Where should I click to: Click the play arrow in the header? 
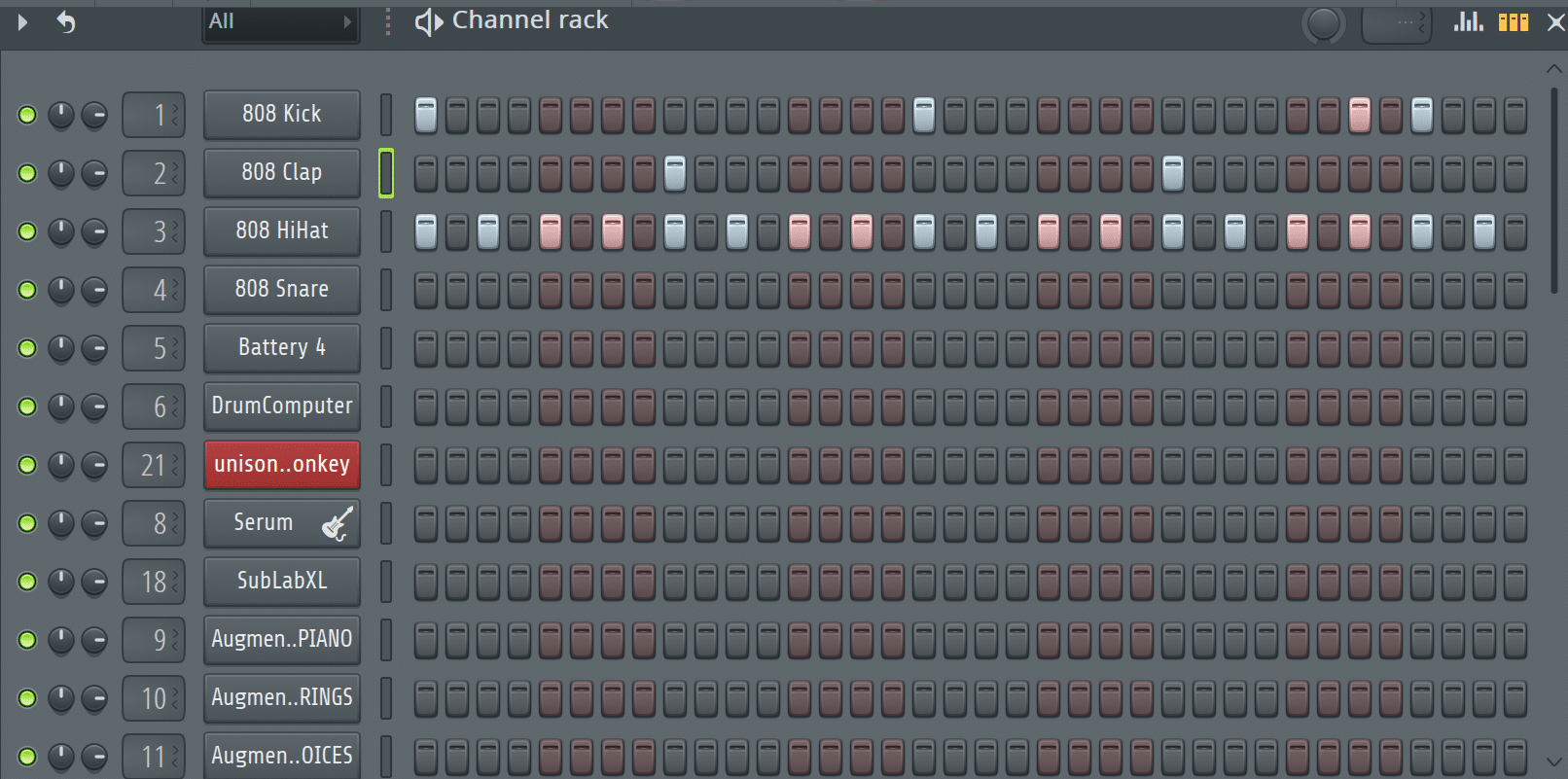22,21
